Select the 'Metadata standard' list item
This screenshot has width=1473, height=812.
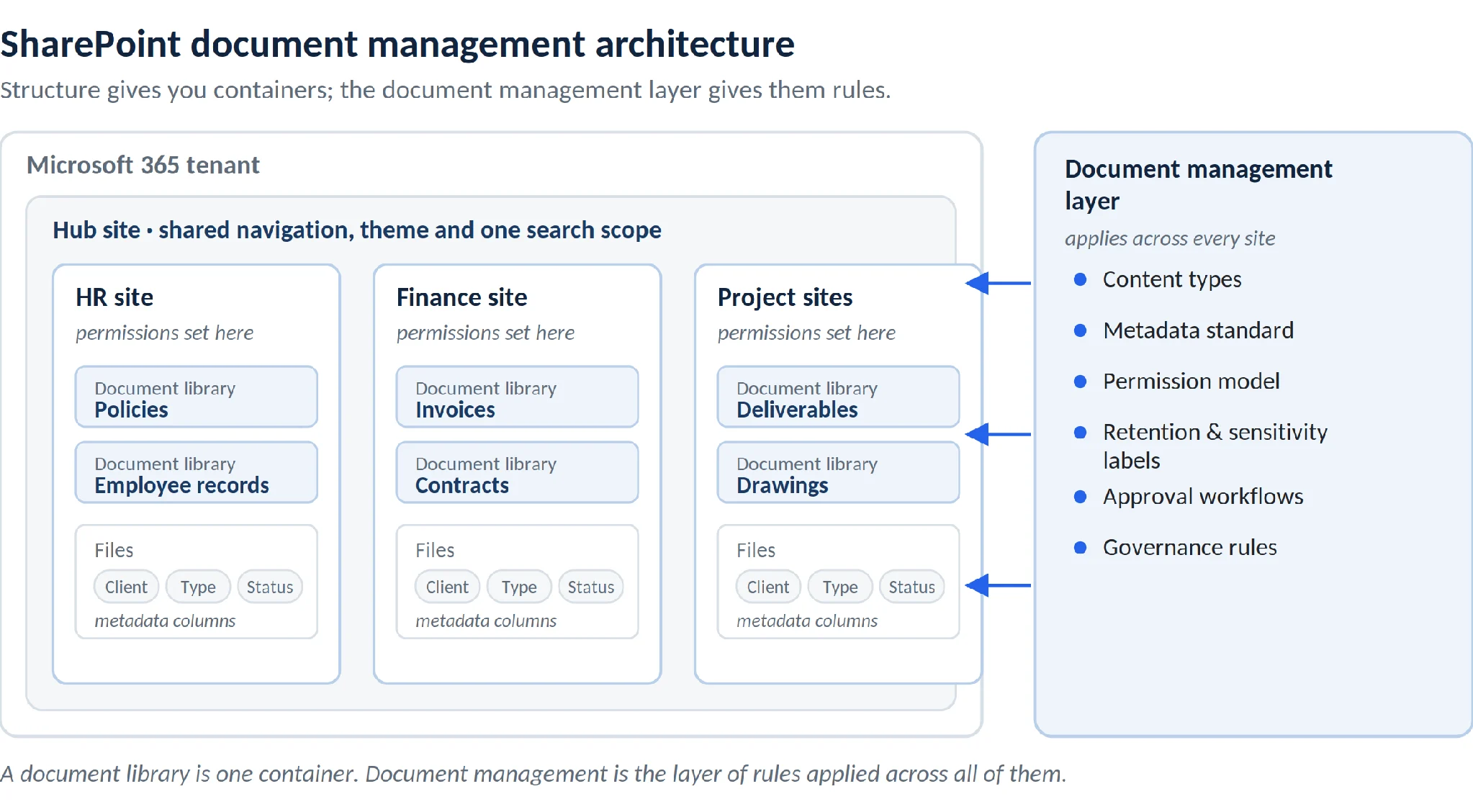point(1198,330)
